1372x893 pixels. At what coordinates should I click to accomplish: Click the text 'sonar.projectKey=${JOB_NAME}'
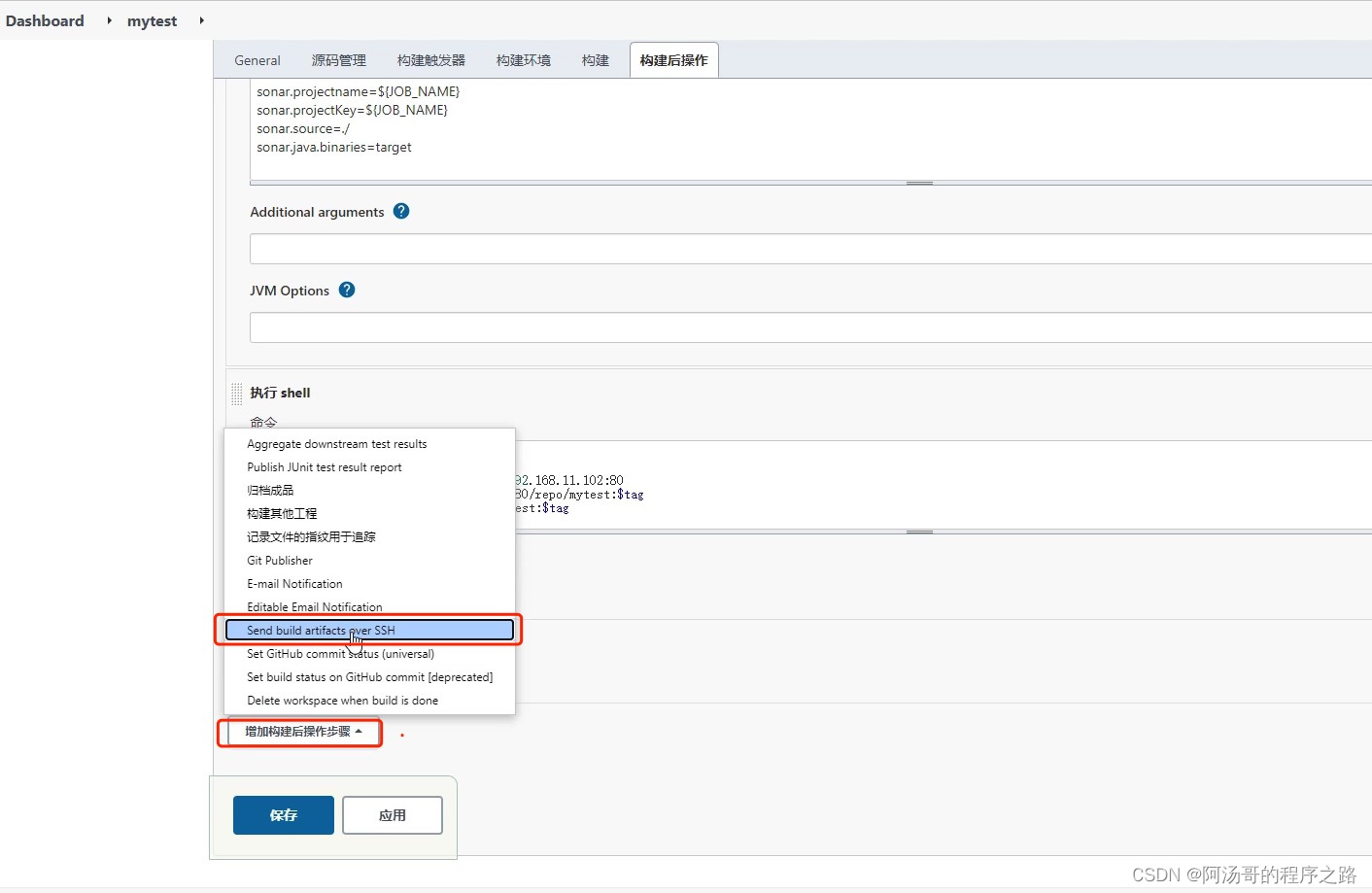pos(353,111)
